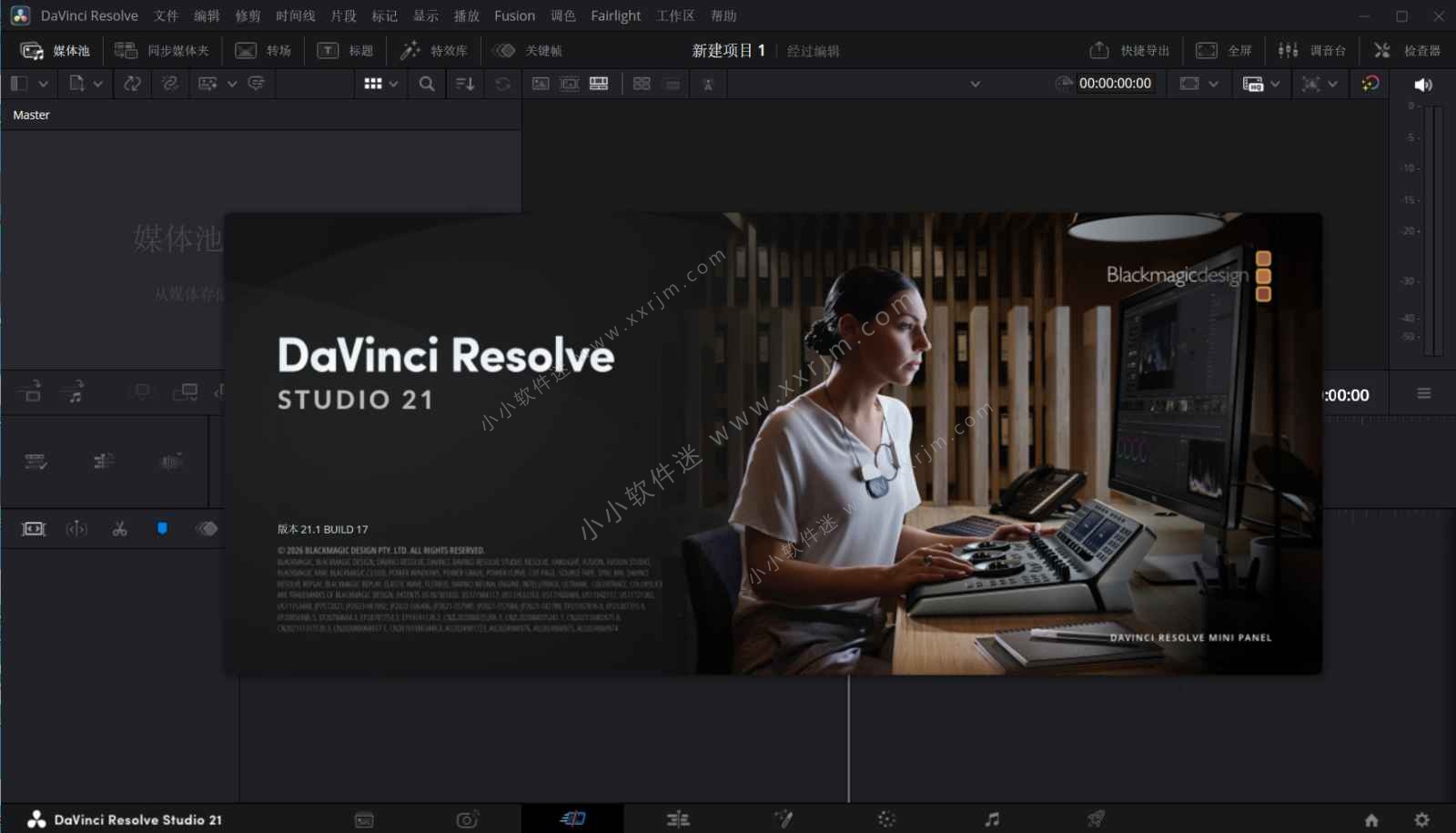
Task: Expand the bin list panel dropdown arrow
Action: (x=43, y=84)
